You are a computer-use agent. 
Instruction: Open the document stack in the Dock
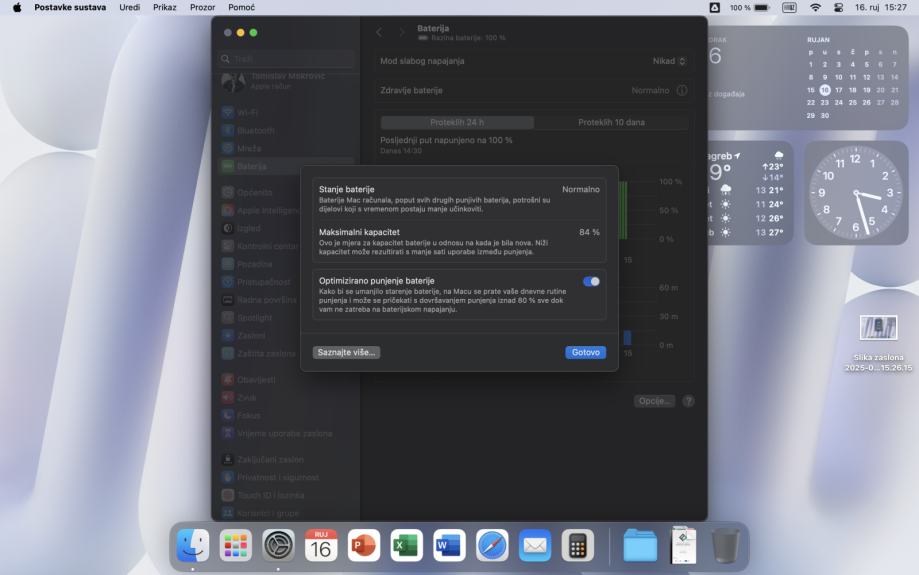point(683,546)
